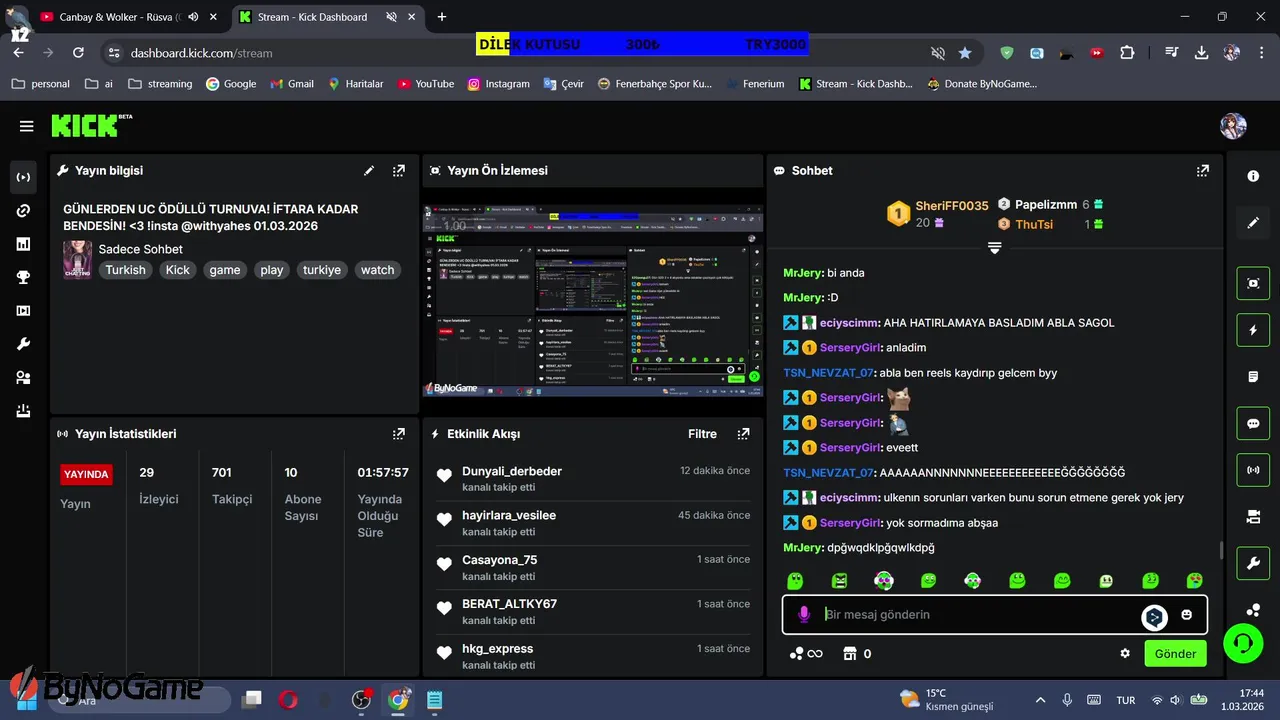Toggle the chat bubble icon in the right sidebar
Image resolution: width=1280 pixels, height=720 pixels.
1253,423
